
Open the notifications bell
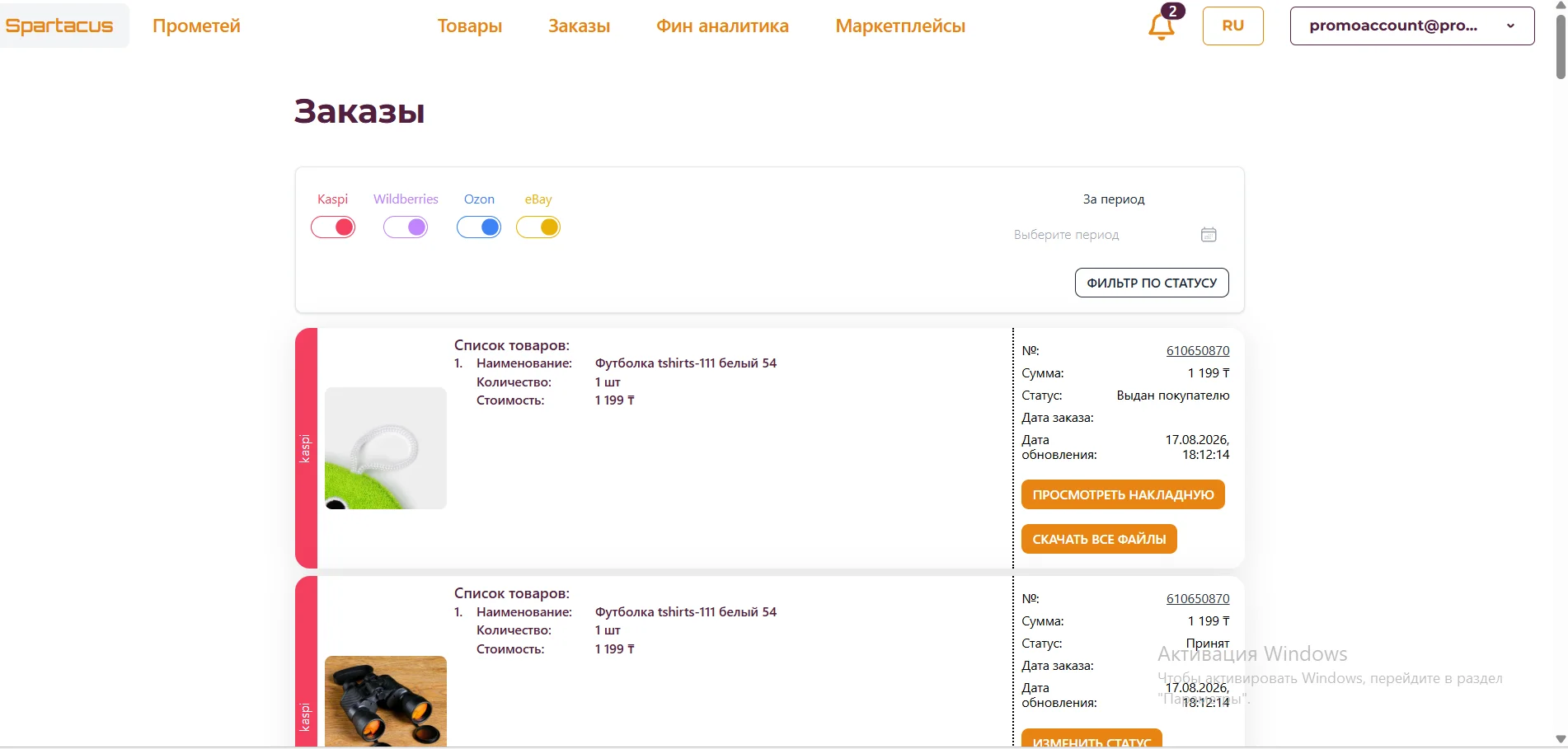pyautogui.click(x=1161, y=27)
